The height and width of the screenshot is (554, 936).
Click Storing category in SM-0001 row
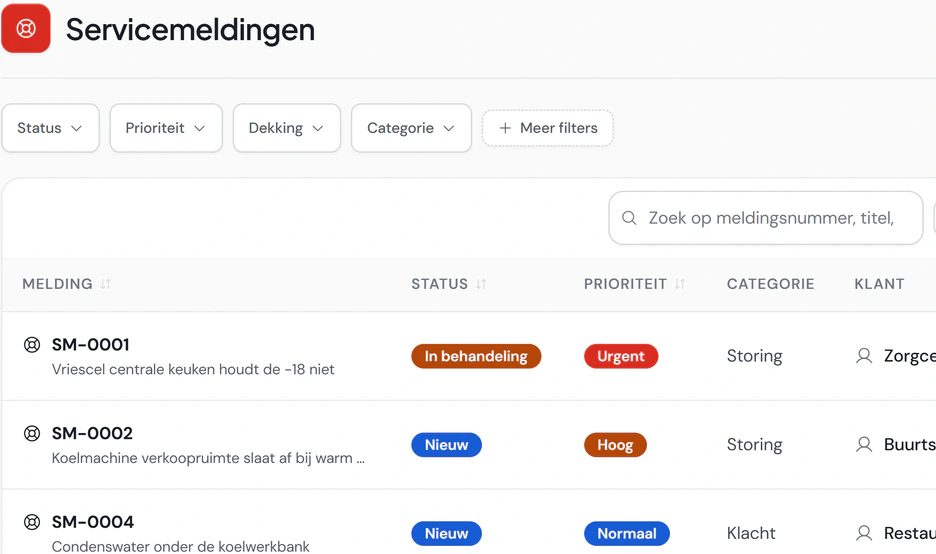click(754, 356)
